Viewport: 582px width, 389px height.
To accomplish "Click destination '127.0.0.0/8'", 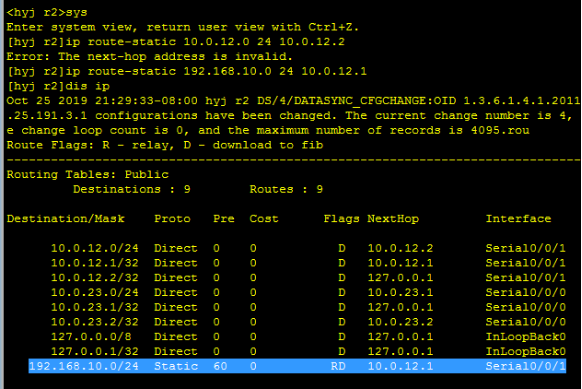I will [91, 337].
